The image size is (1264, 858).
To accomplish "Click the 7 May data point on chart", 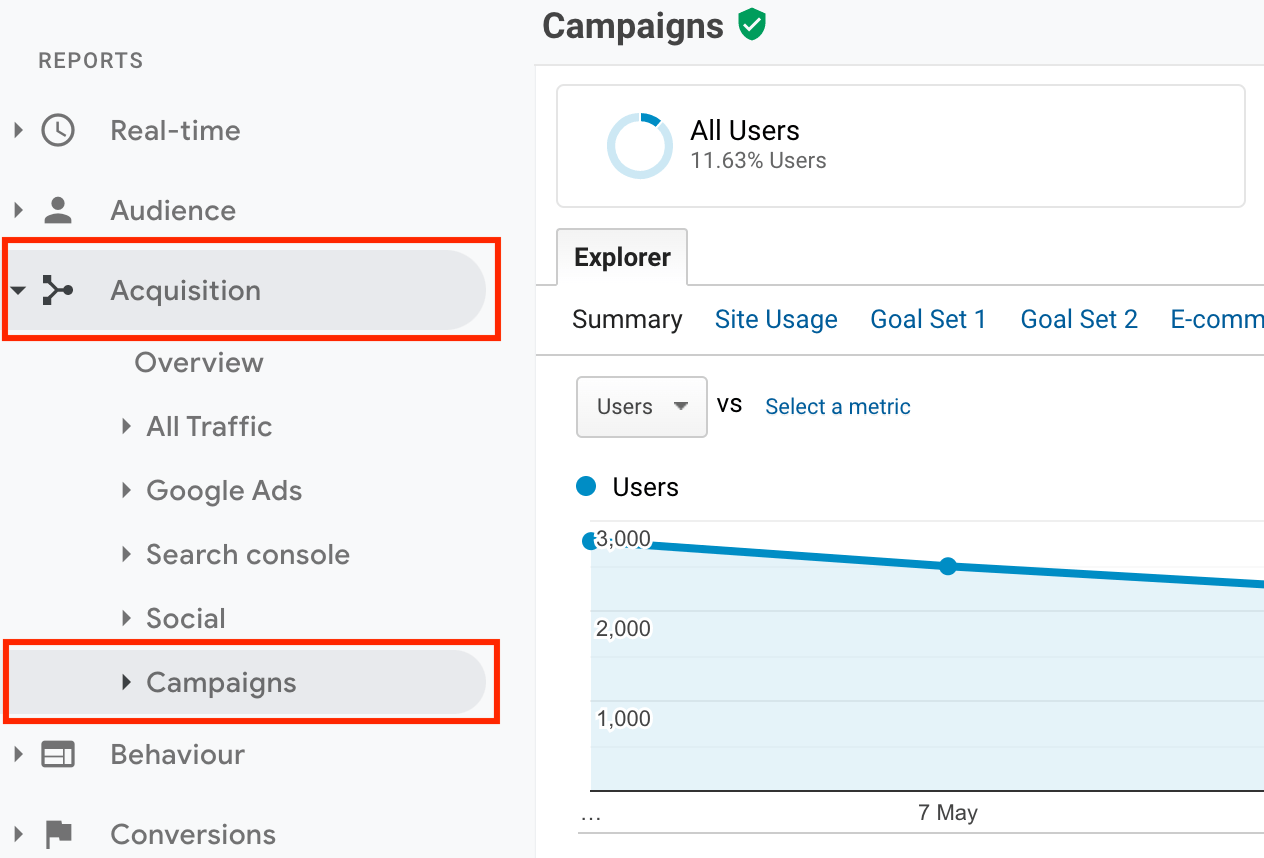I will click(x=948, y=566).
